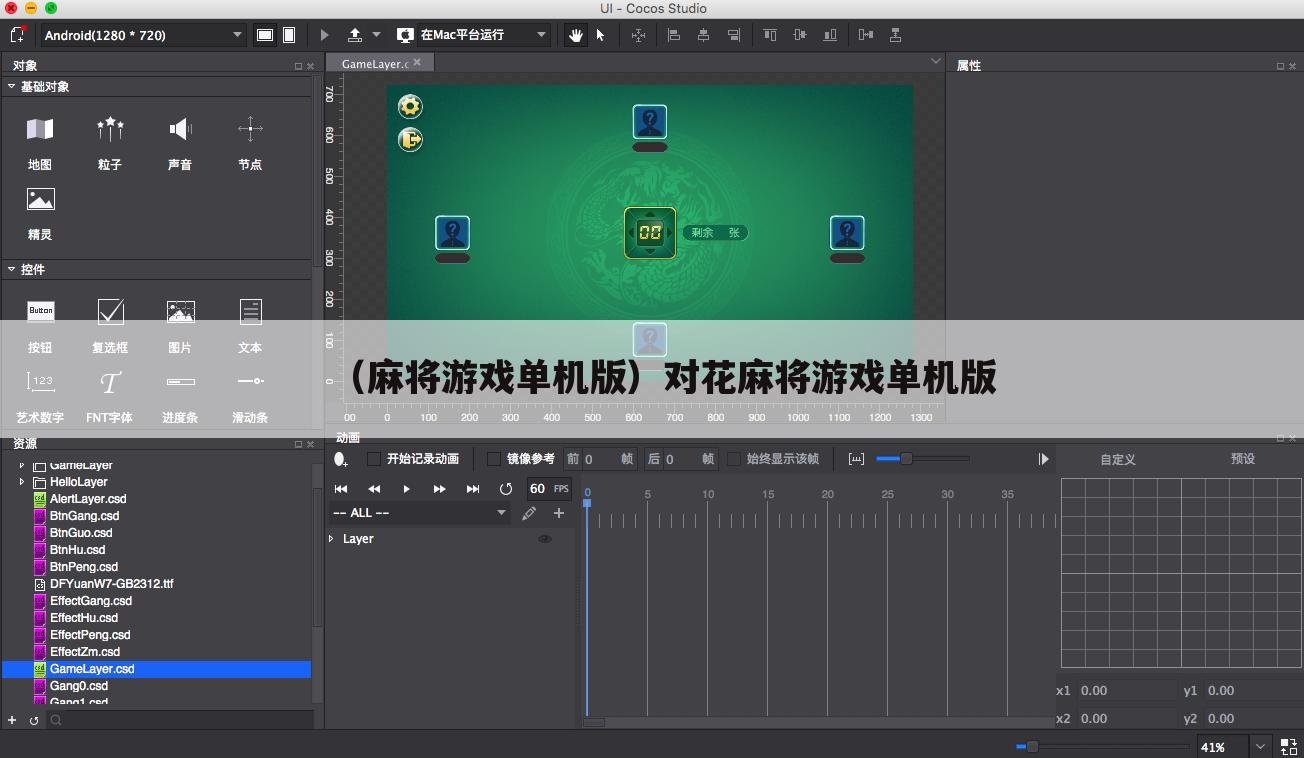This screenshot has height=758, width=1304.
Task: Pick the 地图 map object
Action: 40,141
